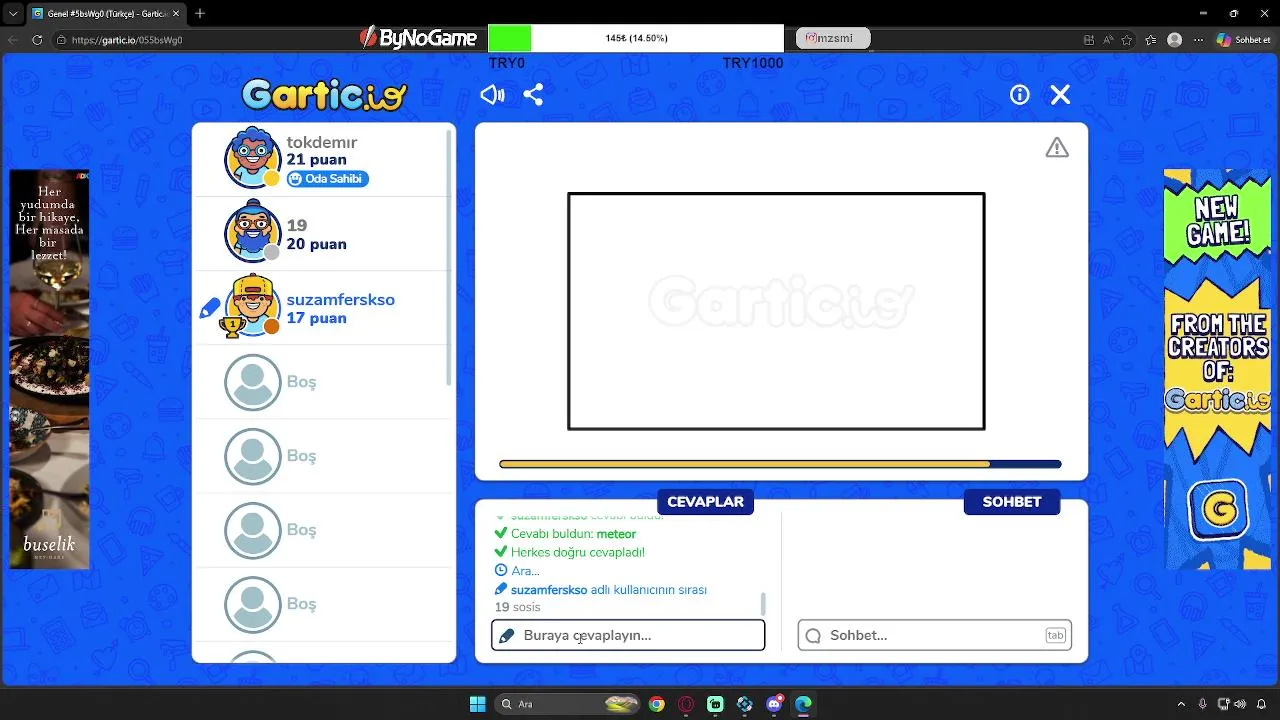
Task: Select player 19's avatar
Action: point(252,232)
